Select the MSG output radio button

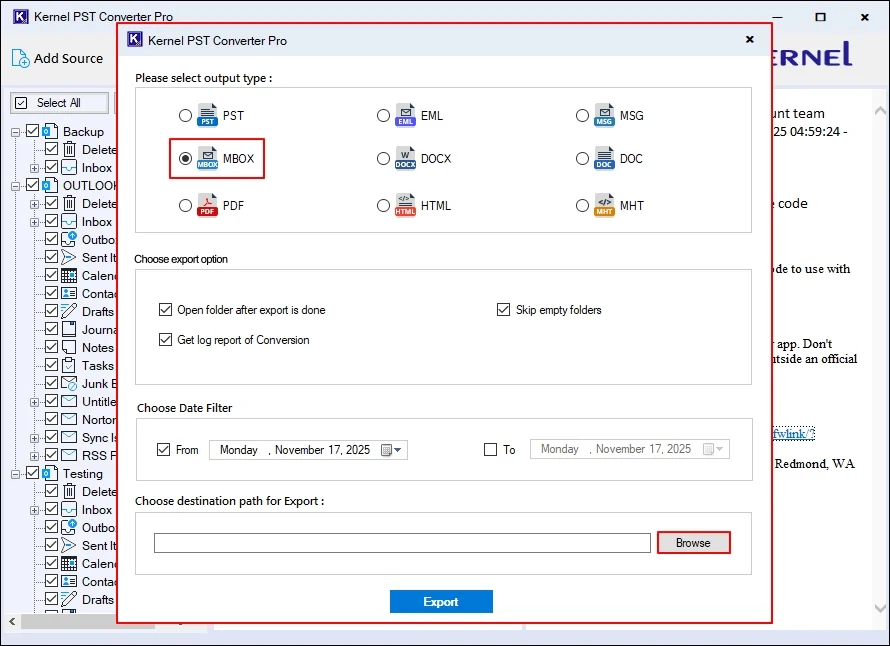[583, 116]
